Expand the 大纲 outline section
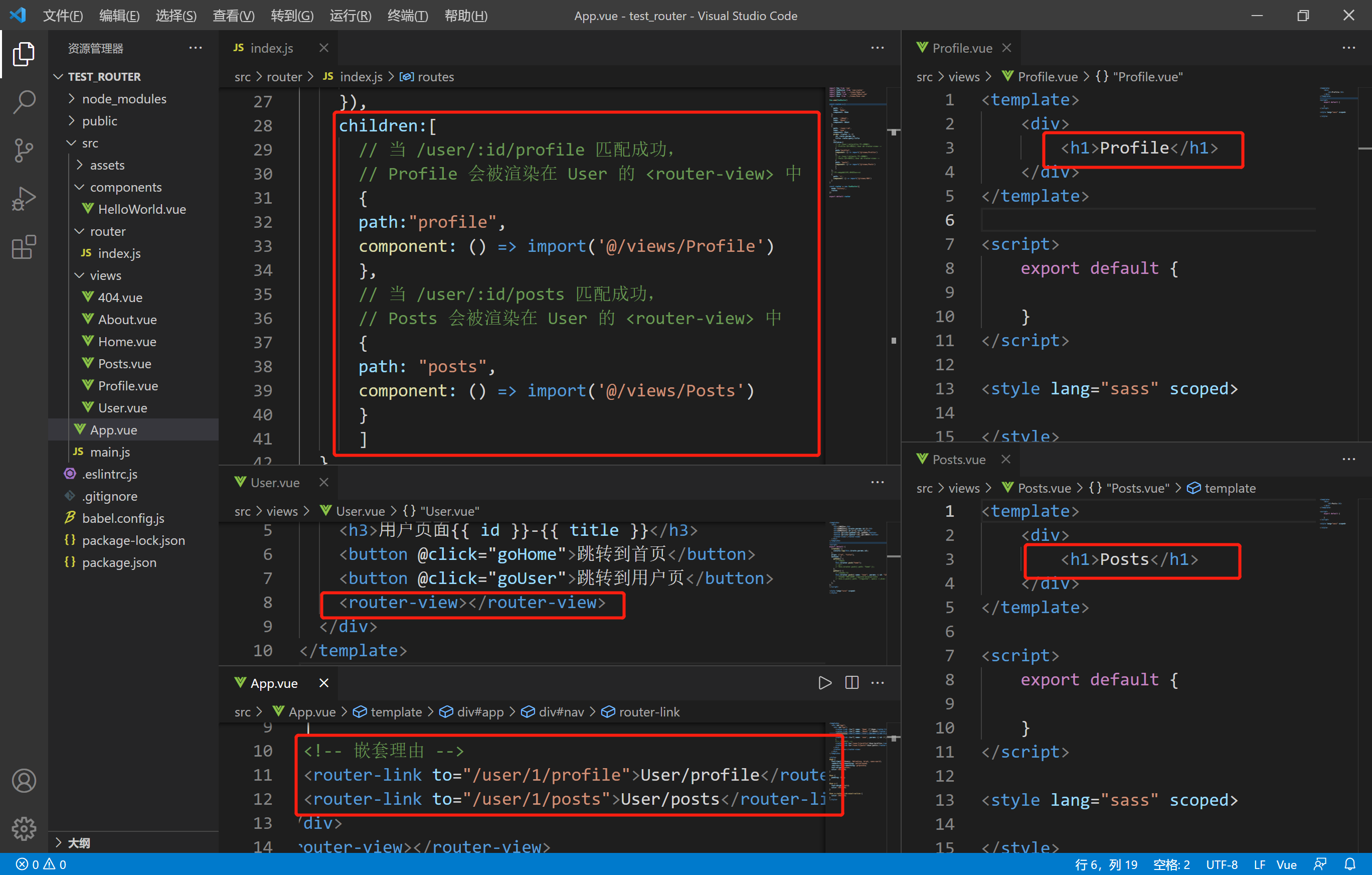The height and width of the screenshot is (875, 1372). pyautogui.click(x=79, y=842)
